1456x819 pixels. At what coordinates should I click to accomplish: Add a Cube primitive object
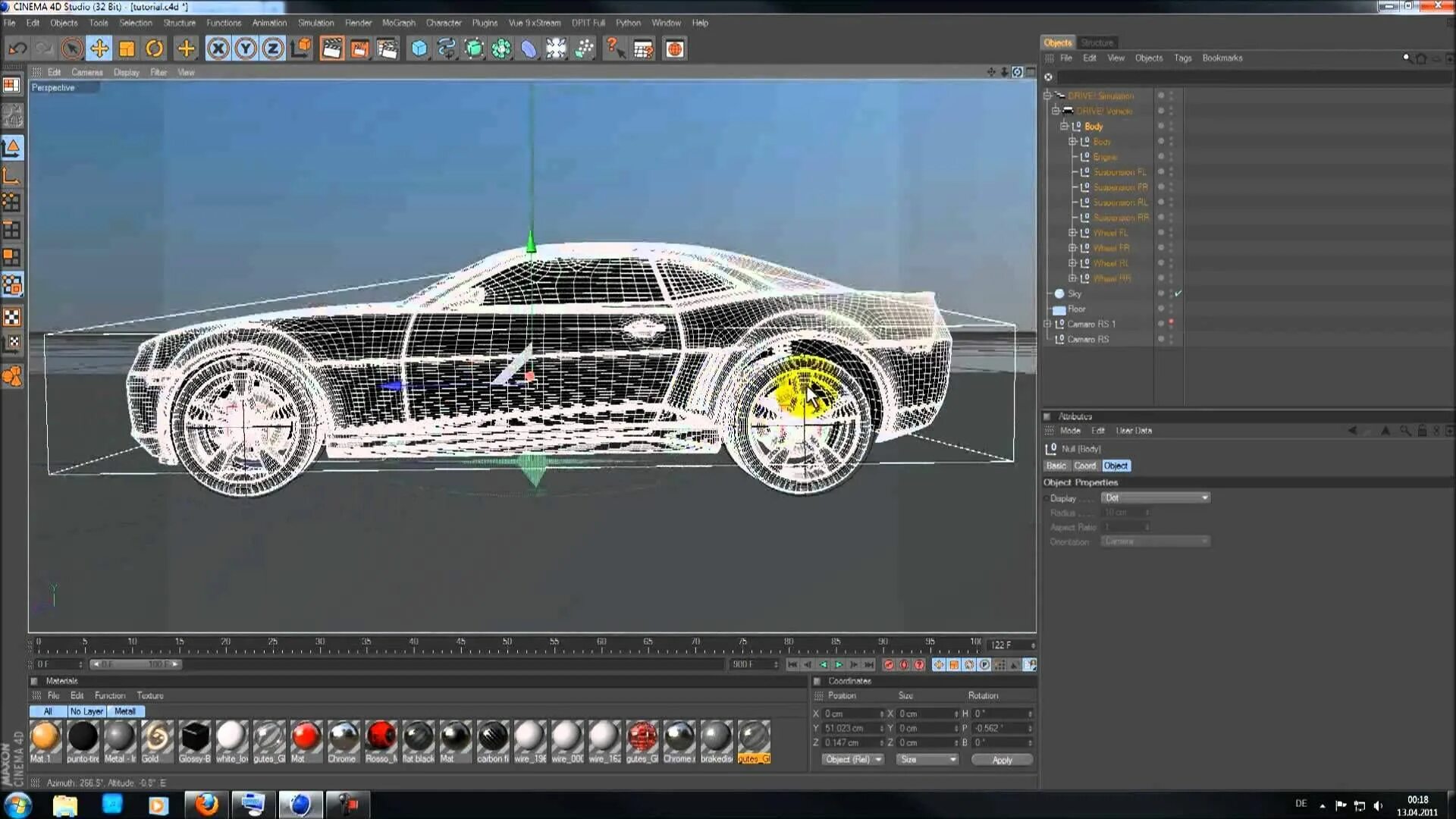click(x=419, y=49)
